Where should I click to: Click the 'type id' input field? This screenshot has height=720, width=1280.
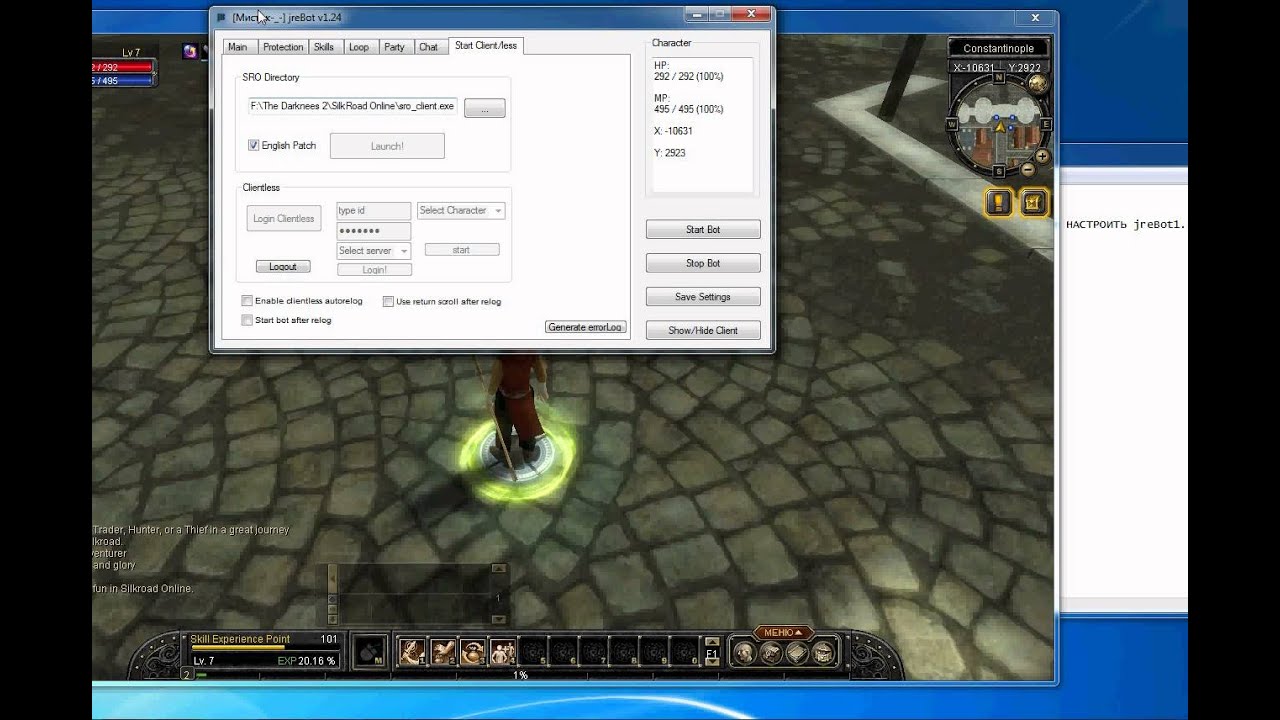tap(374, 211)
